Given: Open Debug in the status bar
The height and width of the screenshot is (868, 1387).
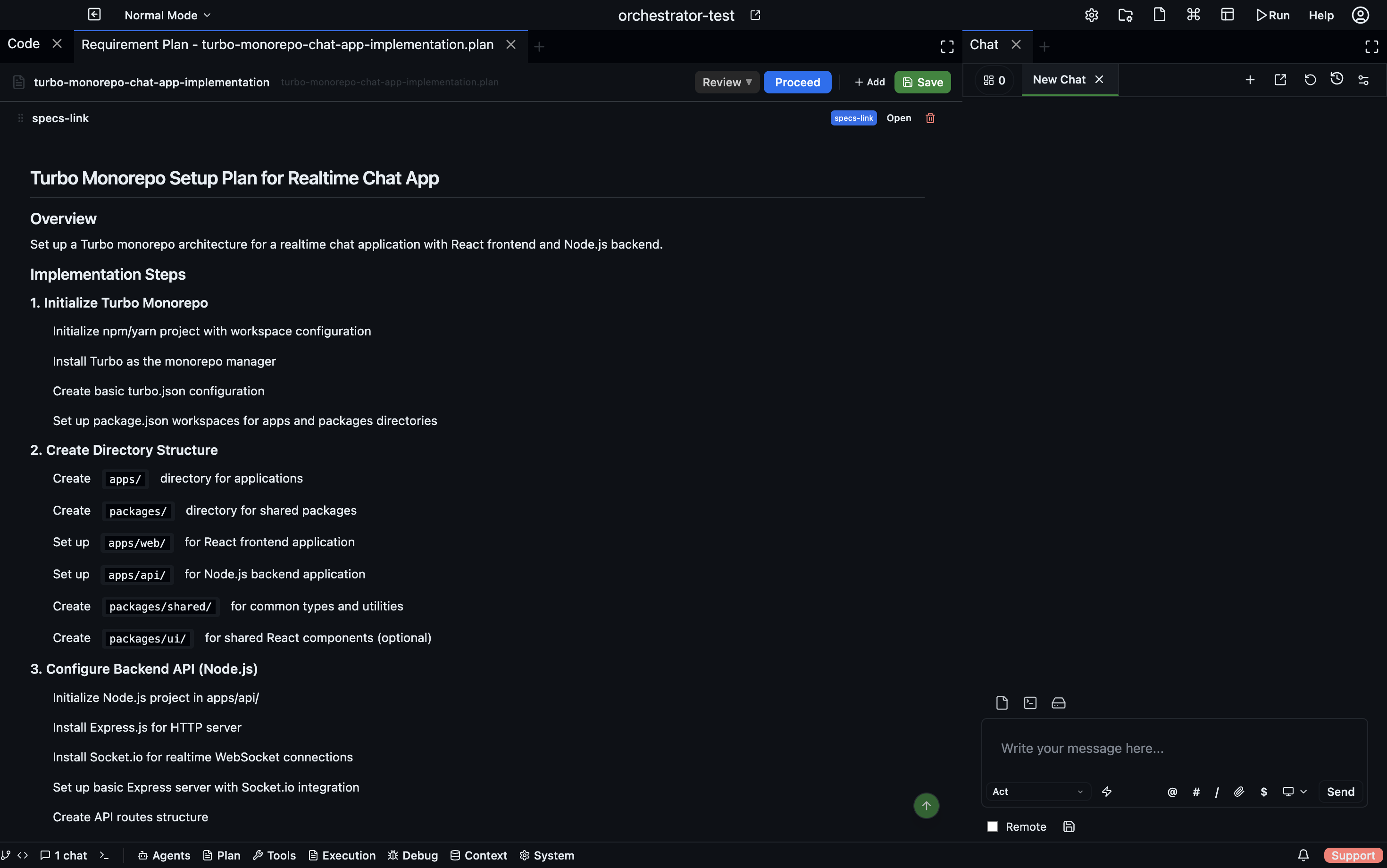Looking at the screenshot, I should pos(413,855).
